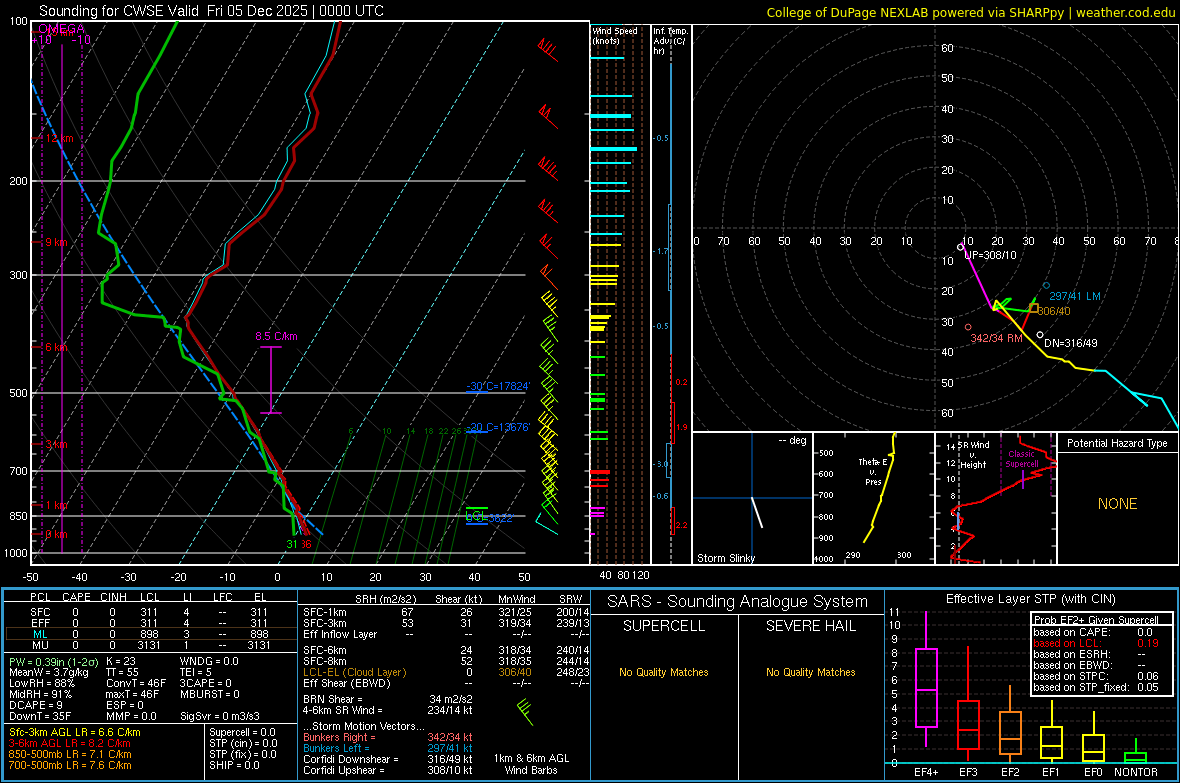Click the 'based on STPC: 0.06' line
1180x783 pixels.
[x=1096, y=676]
